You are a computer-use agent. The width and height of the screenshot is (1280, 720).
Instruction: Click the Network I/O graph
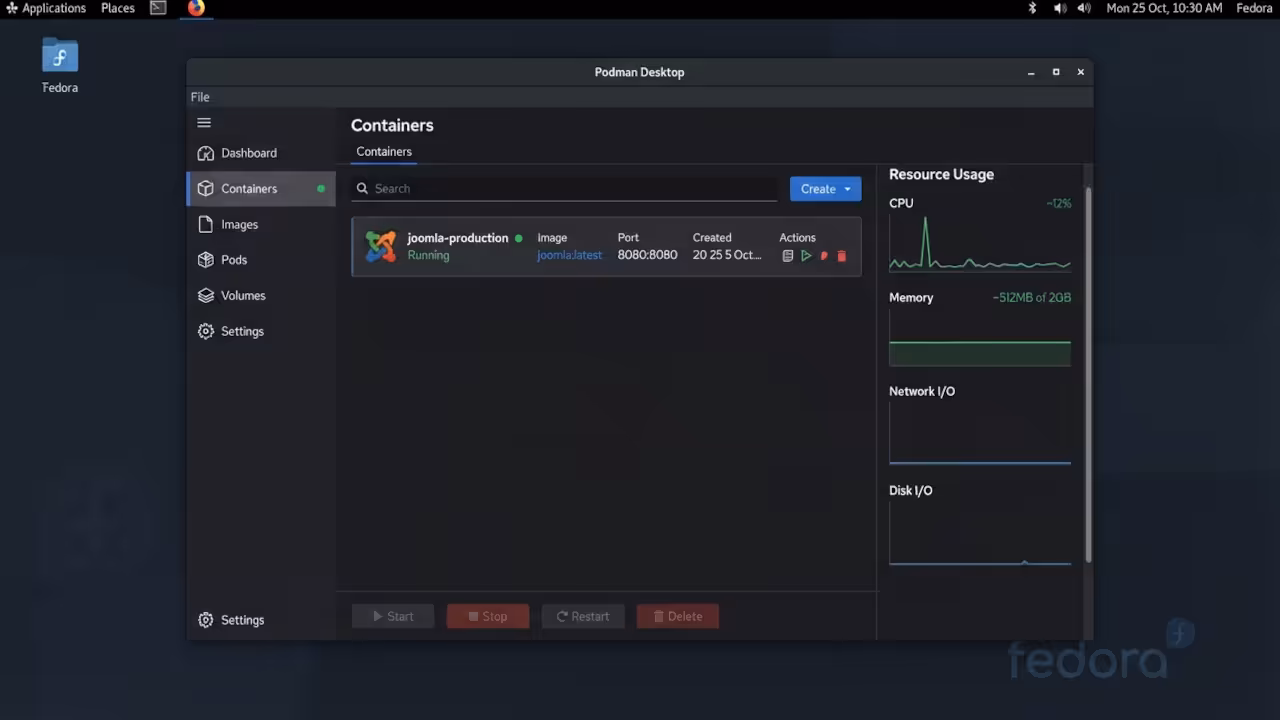[x=980, y=433]
